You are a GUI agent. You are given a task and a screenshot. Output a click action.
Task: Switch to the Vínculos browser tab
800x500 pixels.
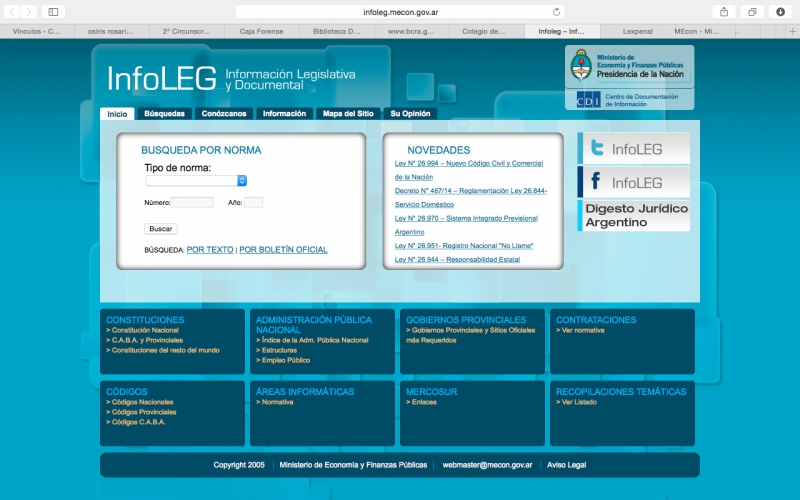coord(37,32)
